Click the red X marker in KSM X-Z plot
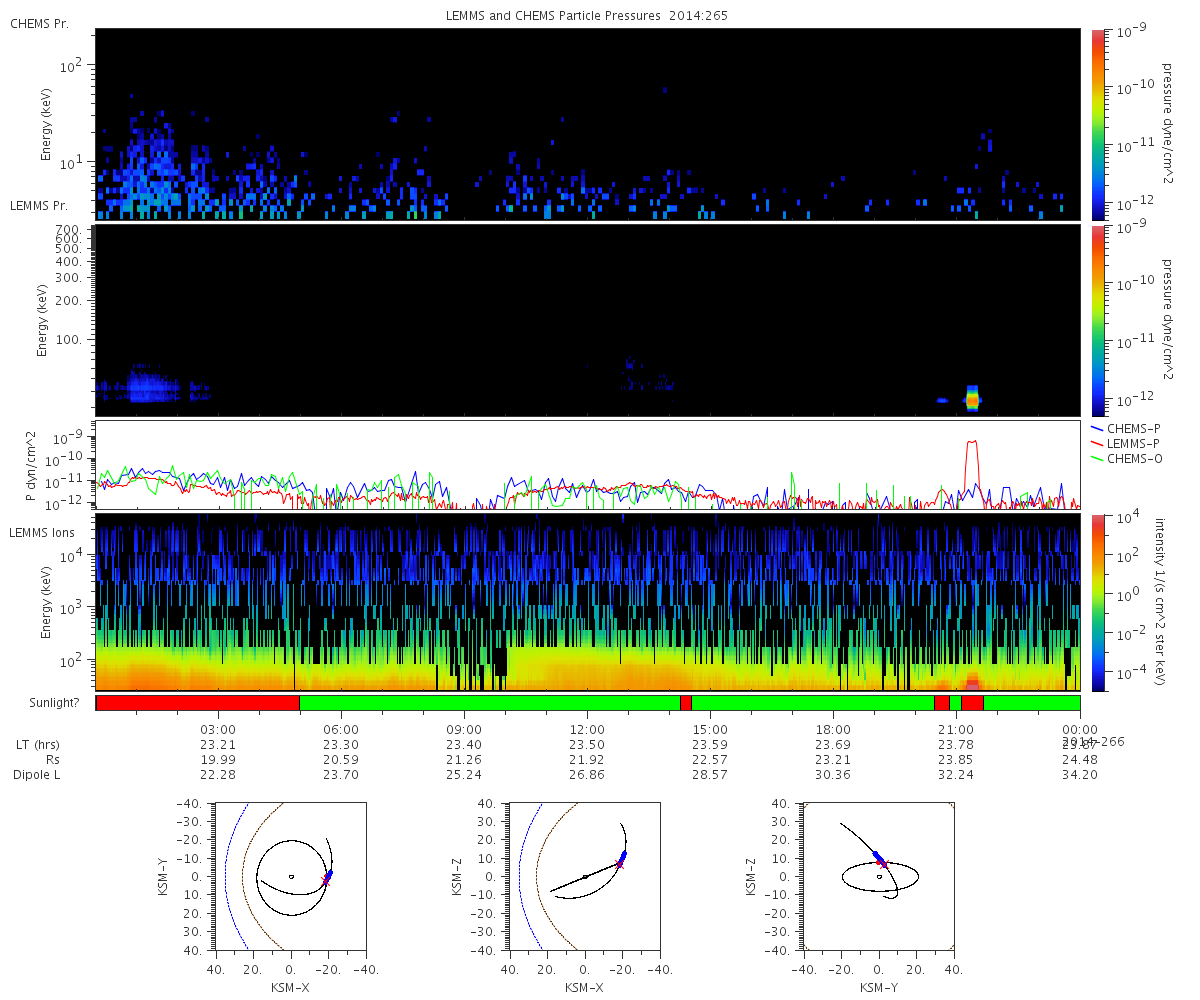The width and height of the screenshot is (1200, 1000). tap(619, 863)
